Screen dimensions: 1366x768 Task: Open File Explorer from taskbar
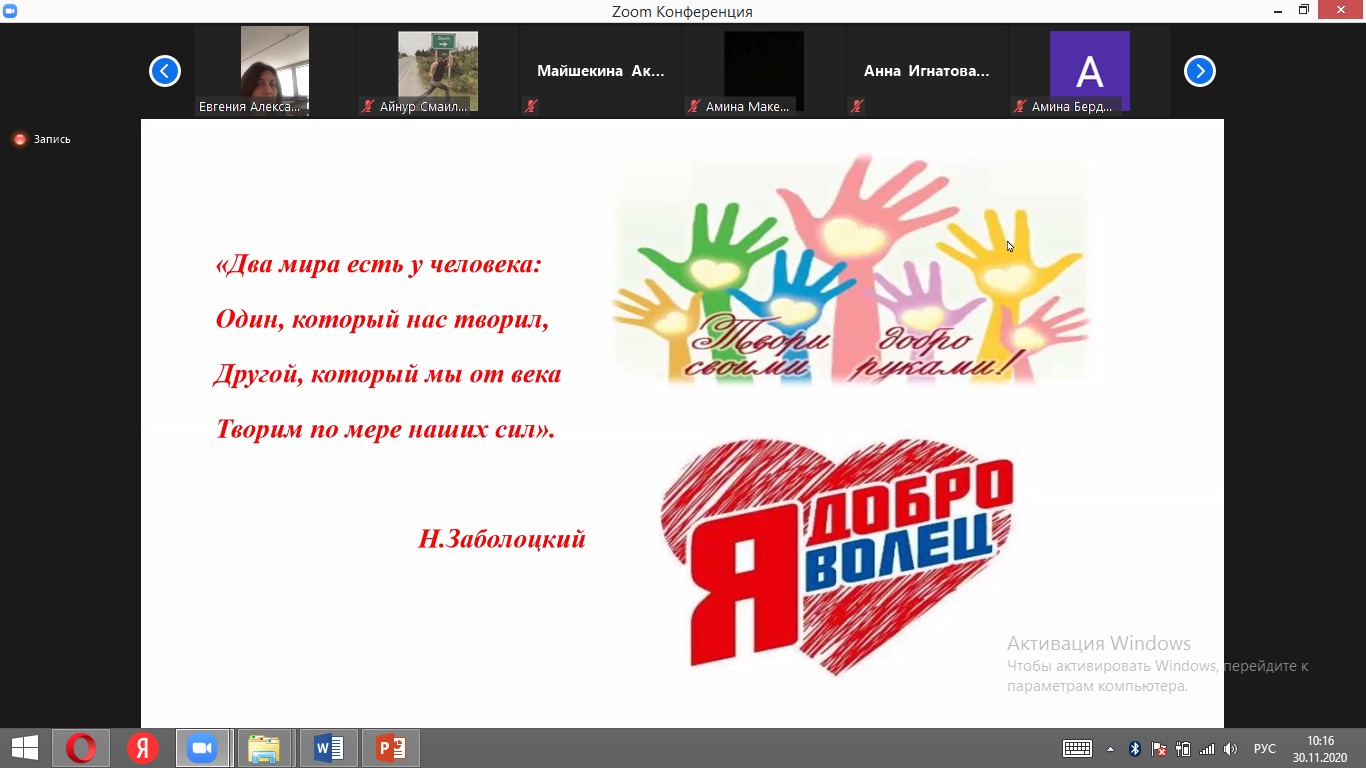coord(264,748)
